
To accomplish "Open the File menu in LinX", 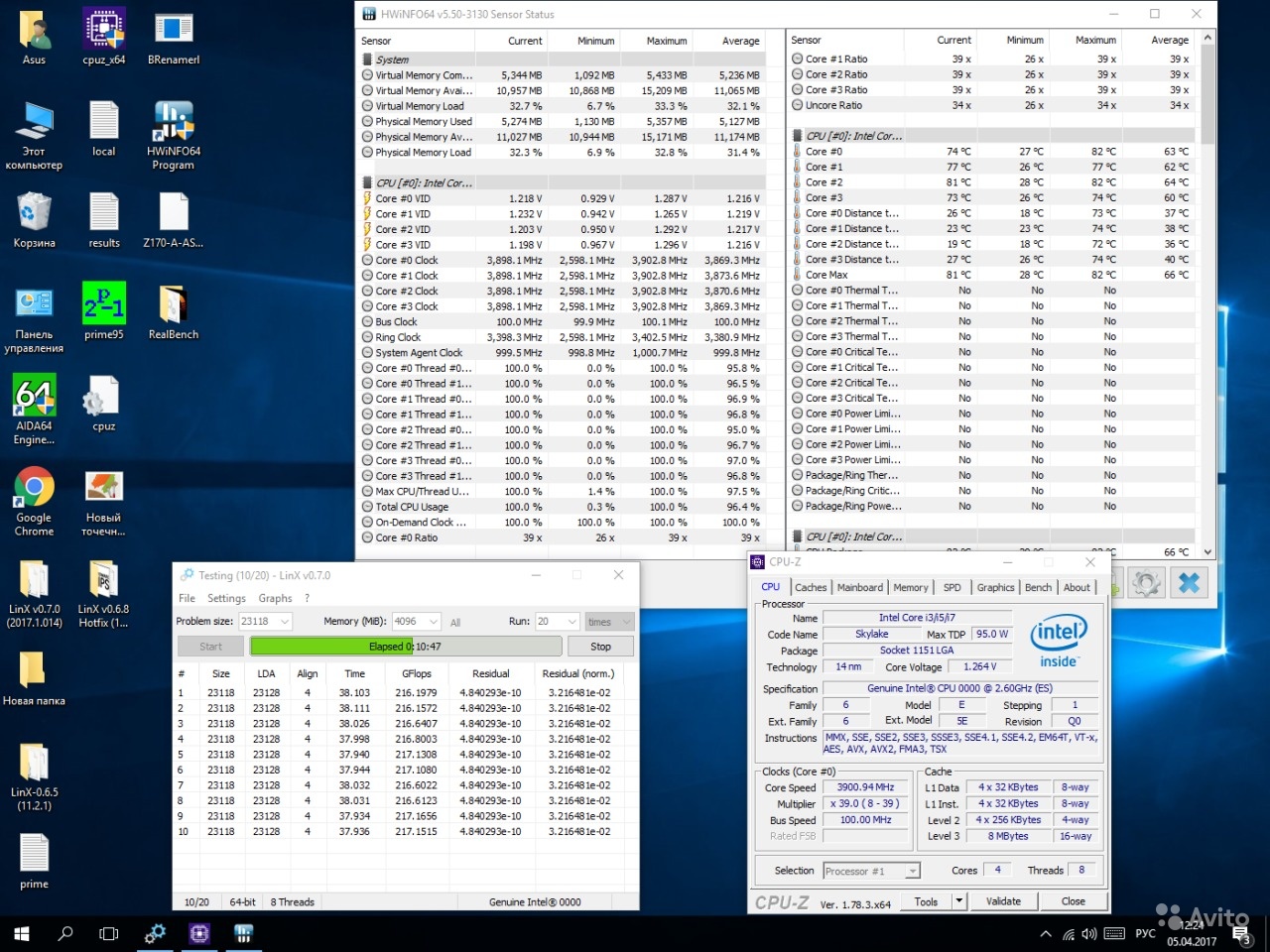I will pyautogui.click(x=187, y=598).
